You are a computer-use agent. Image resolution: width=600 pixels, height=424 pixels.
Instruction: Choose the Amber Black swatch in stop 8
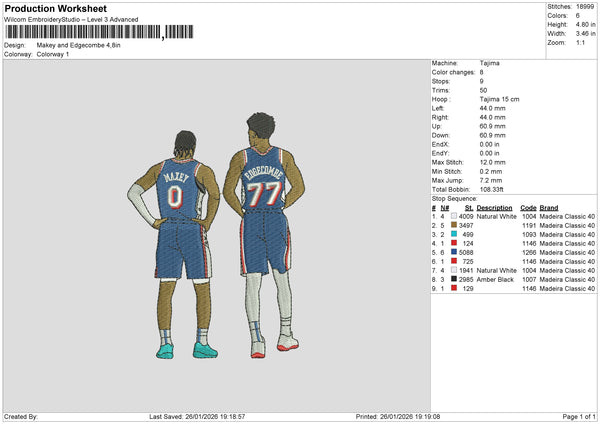click(453, 279)
